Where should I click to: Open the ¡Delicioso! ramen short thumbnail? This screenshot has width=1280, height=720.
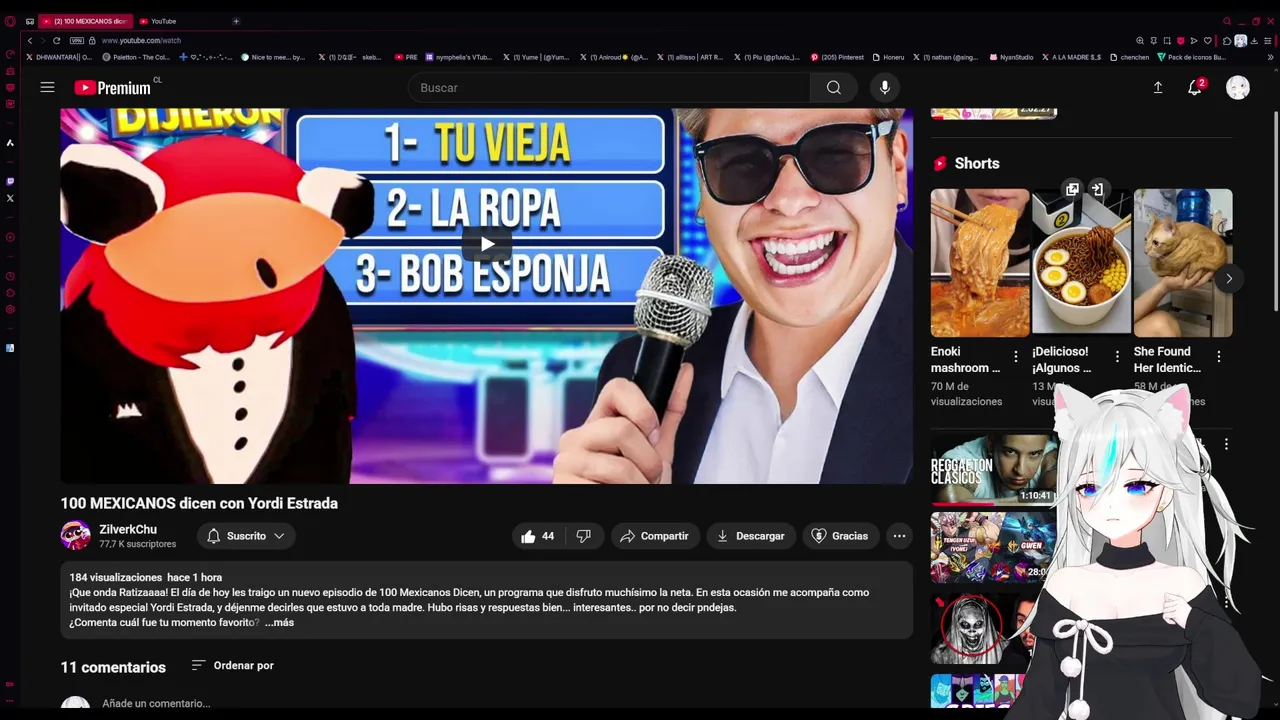tap(1081, 263)
